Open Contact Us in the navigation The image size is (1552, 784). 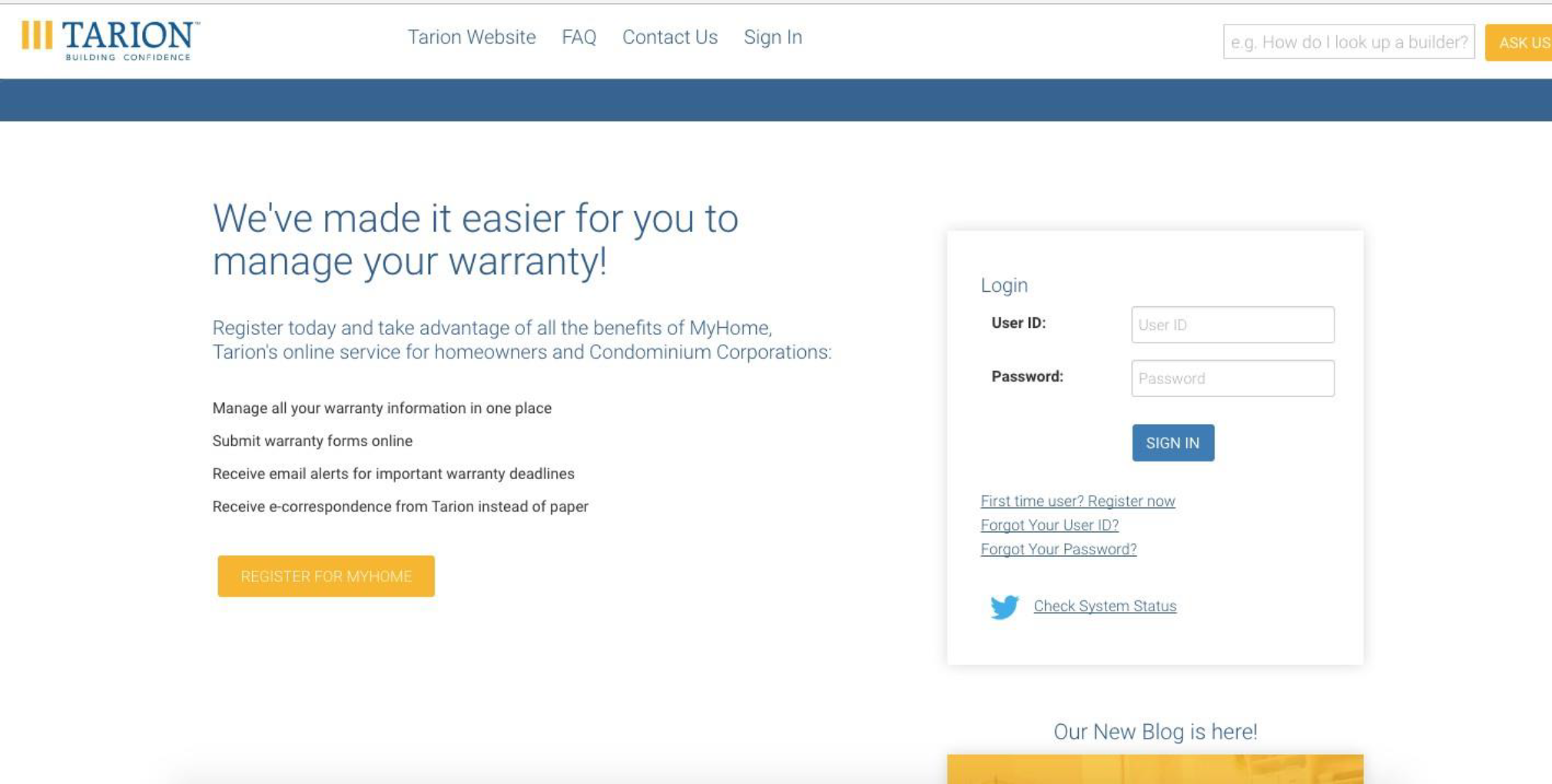pos(669,37)
